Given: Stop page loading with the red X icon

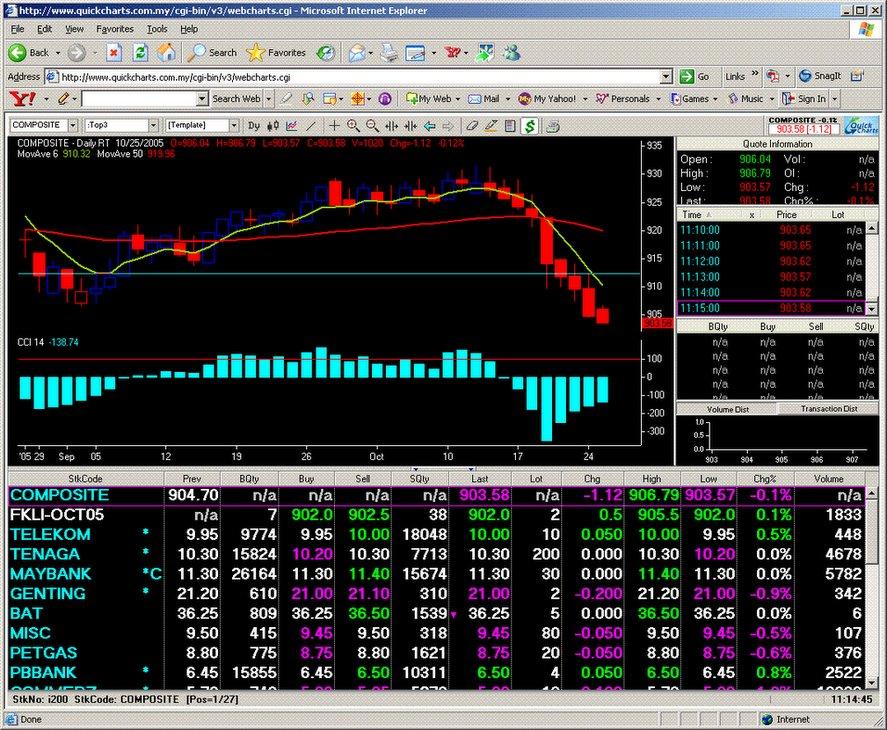Looking at the screenshot, I should pyautogui.click(x=114, y=53).
